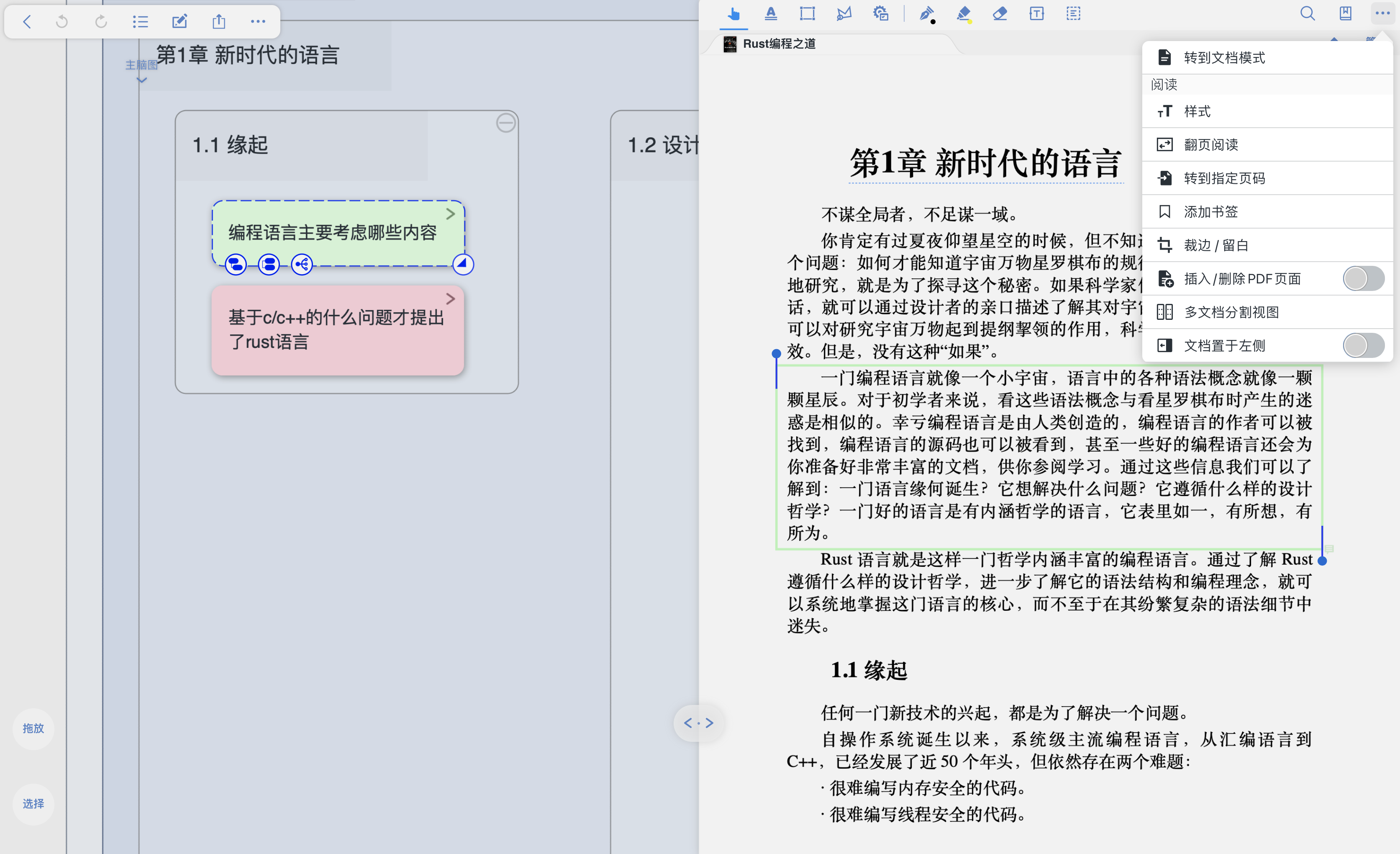Open the document search magnifier

[1308, 14]
